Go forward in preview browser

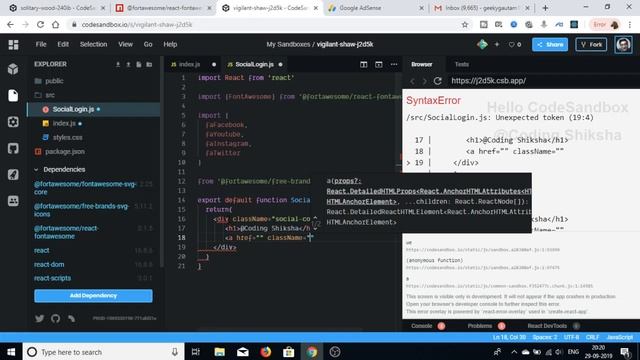tap(424, 81)
